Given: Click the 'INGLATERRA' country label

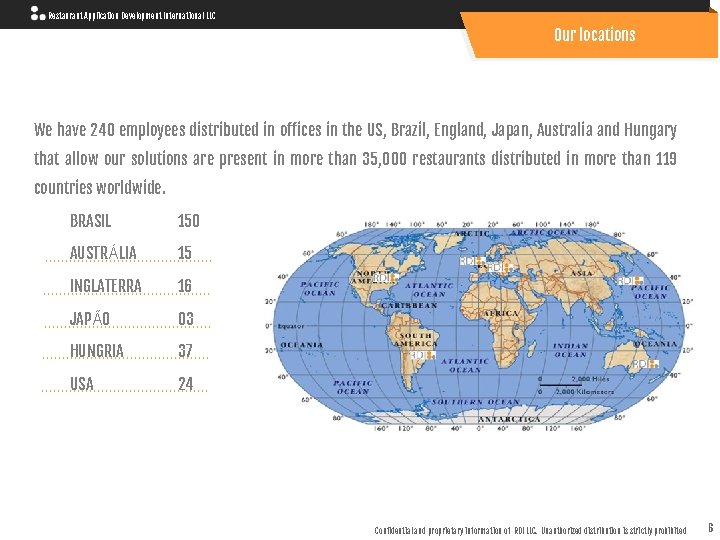Looking at the screenshot, I should pyautogui.click(x=106, y=286).
